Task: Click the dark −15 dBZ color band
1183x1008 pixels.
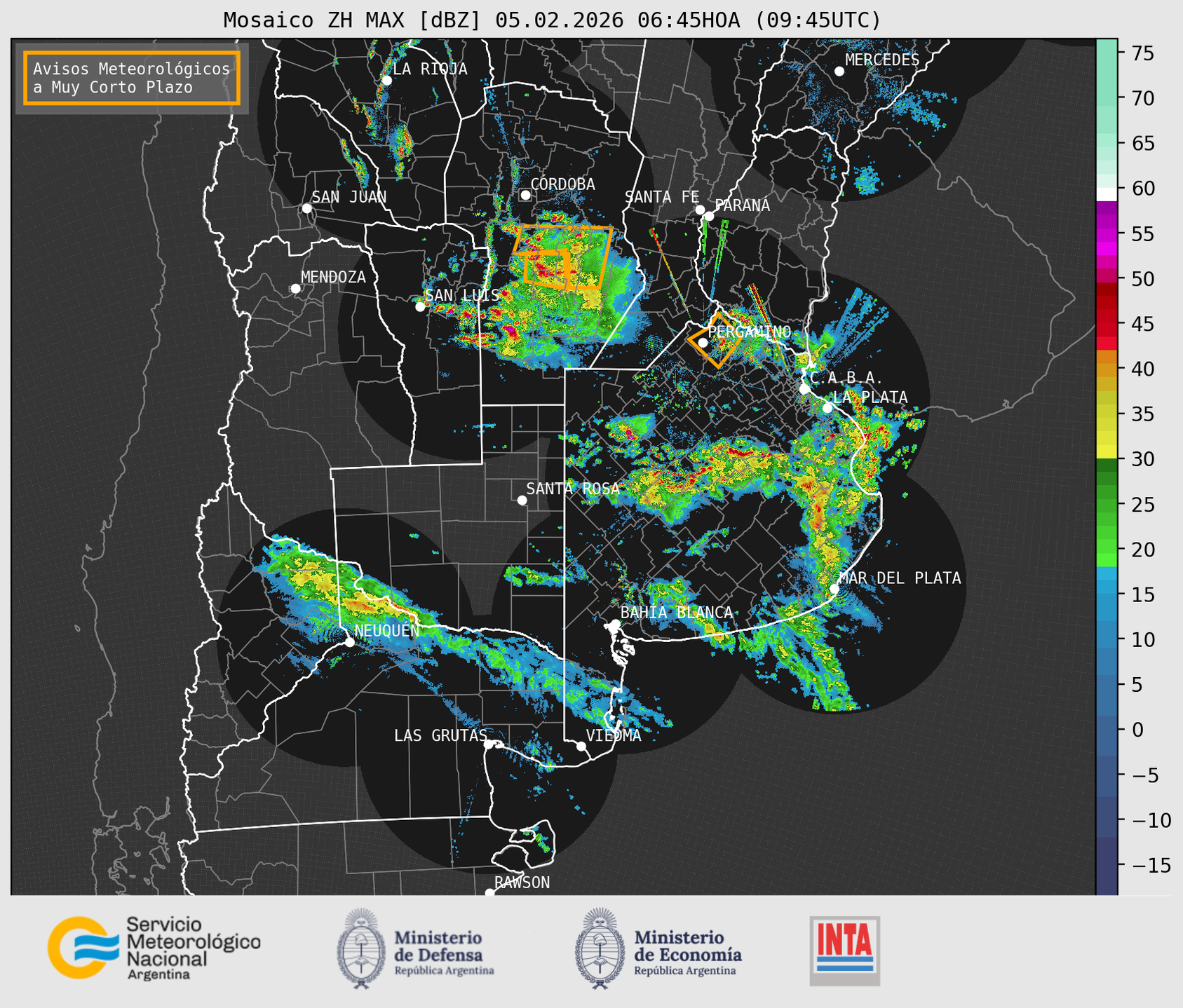Action: point(1107,865)
